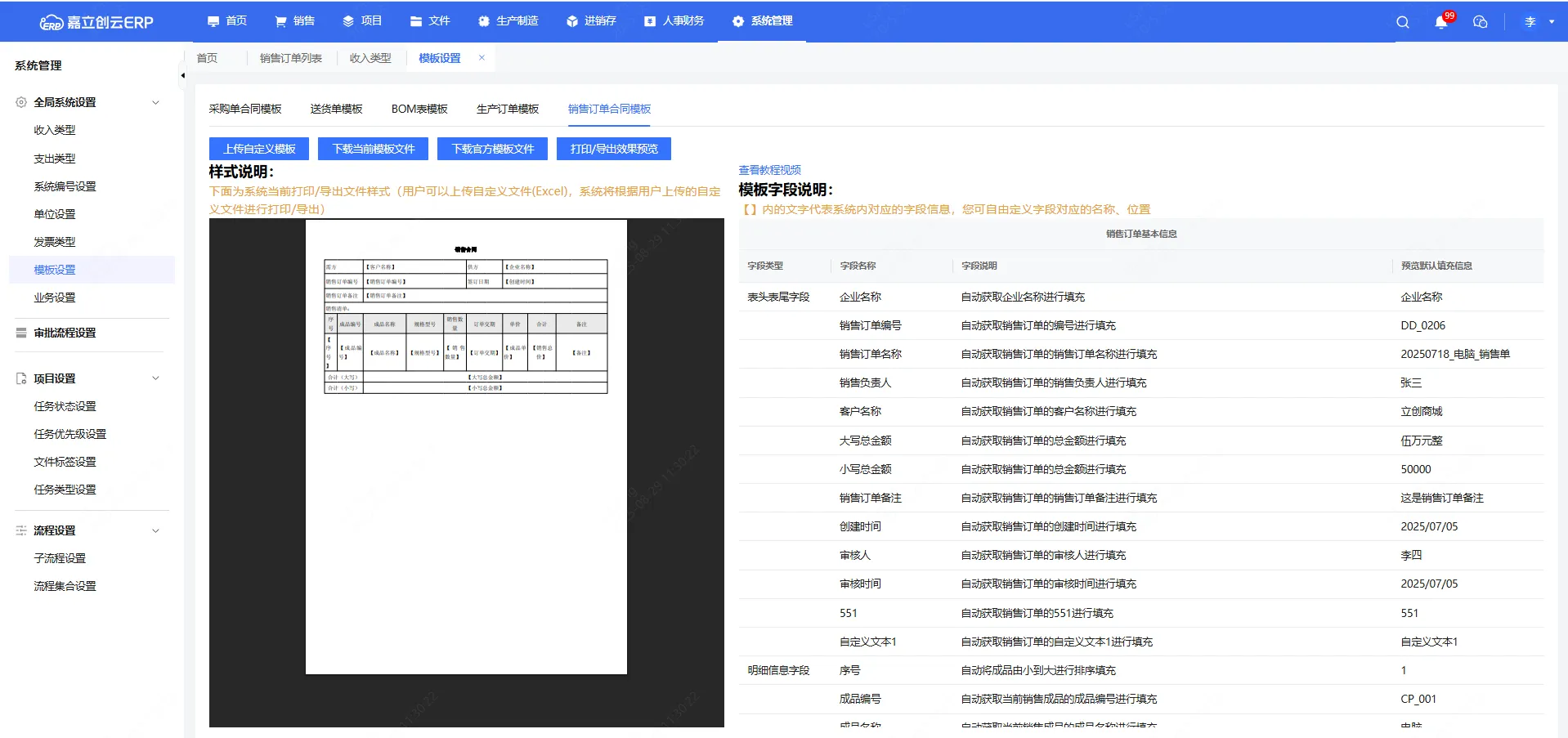Screen dimensions: 1568x738
Task: Click the search magnifier icon in header
Action: [x=1402, y=22]
